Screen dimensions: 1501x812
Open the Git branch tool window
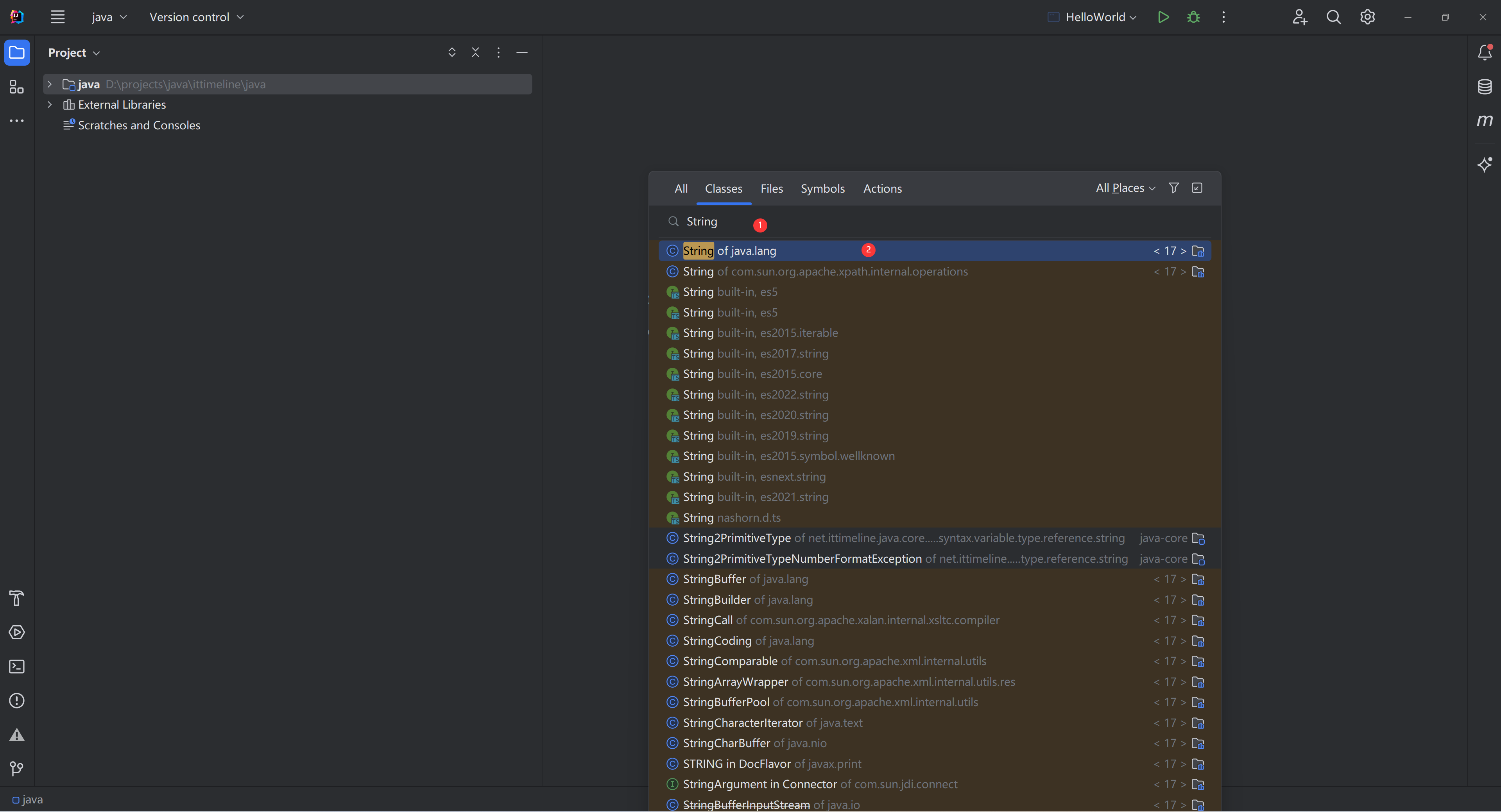(x=17, y=769)
